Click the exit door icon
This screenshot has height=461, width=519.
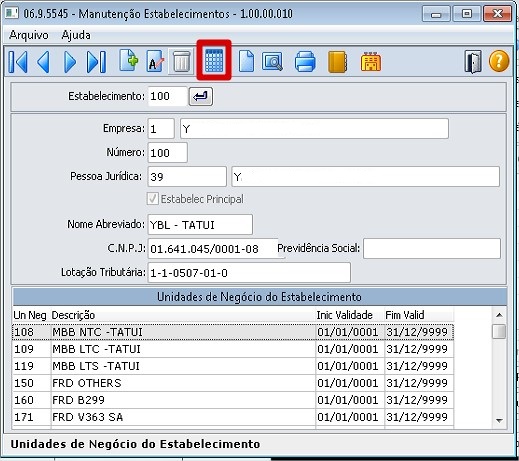coord(473,62)
